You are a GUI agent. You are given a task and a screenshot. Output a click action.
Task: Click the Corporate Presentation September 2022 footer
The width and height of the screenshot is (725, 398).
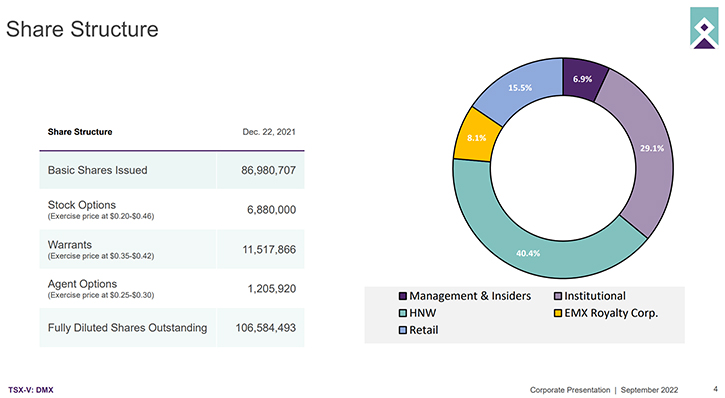pyautogui.click(x=604, y=390)
